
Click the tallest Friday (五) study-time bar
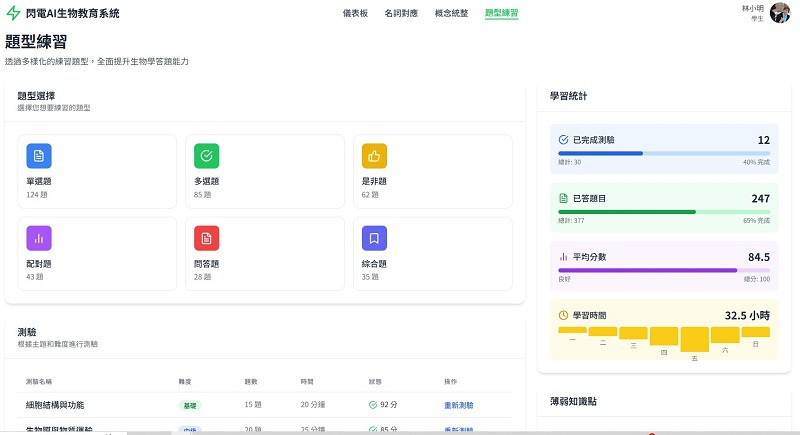(x=694, y=338)
